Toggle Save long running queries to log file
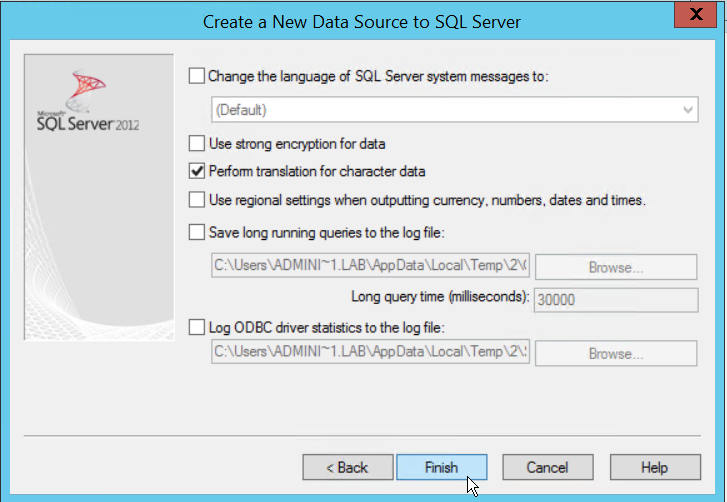Image resolution: width=727 pixels, height=502 pixels. 197,233
